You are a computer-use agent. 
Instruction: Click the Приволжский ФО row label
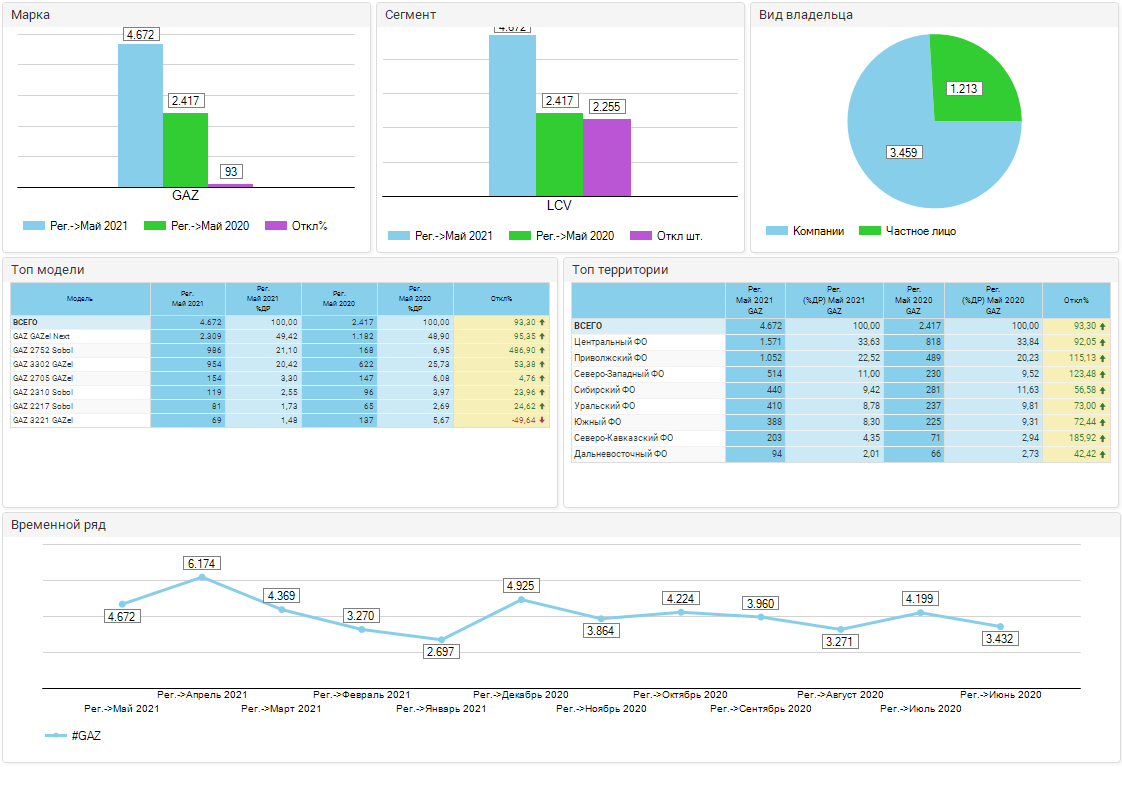point(610,358)
